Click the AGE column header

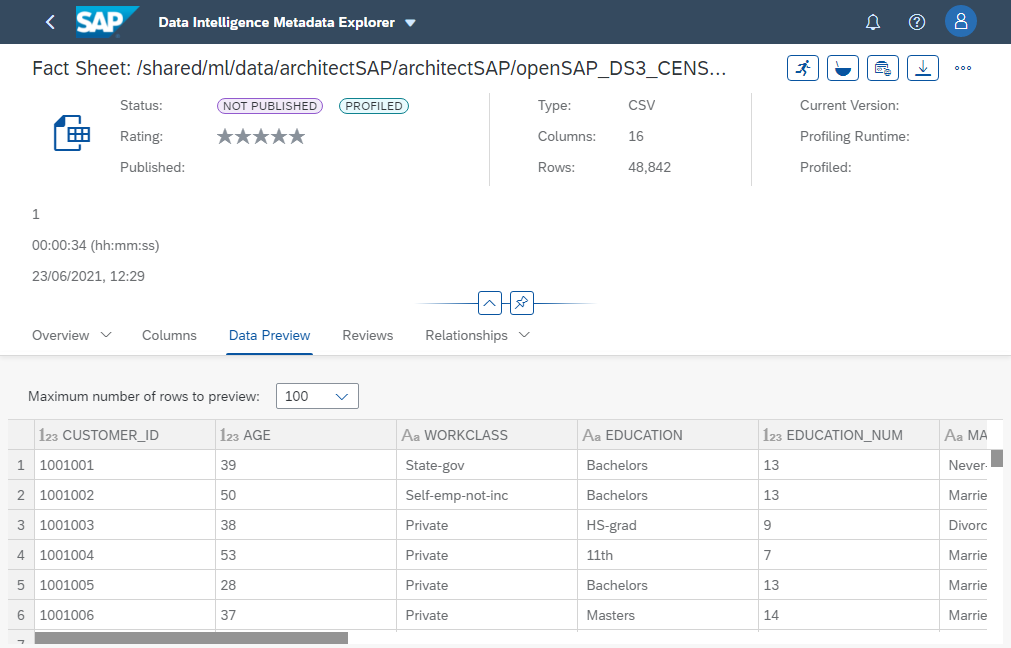pyautogui.click(x=257, y=435)
